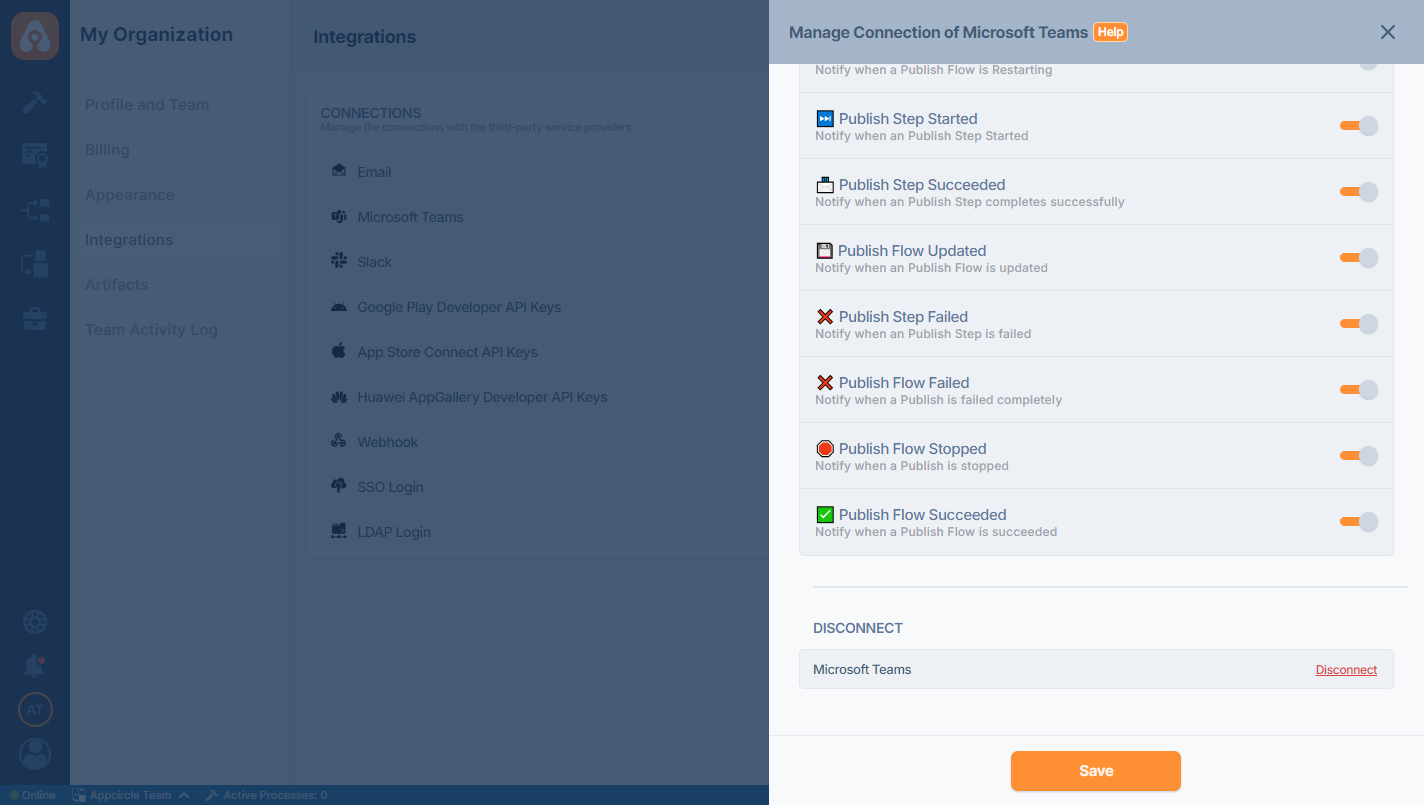Toggle Publish Flow Updated notification
This screenshot has width=1424, height=805.
(x=1359, y=258)
